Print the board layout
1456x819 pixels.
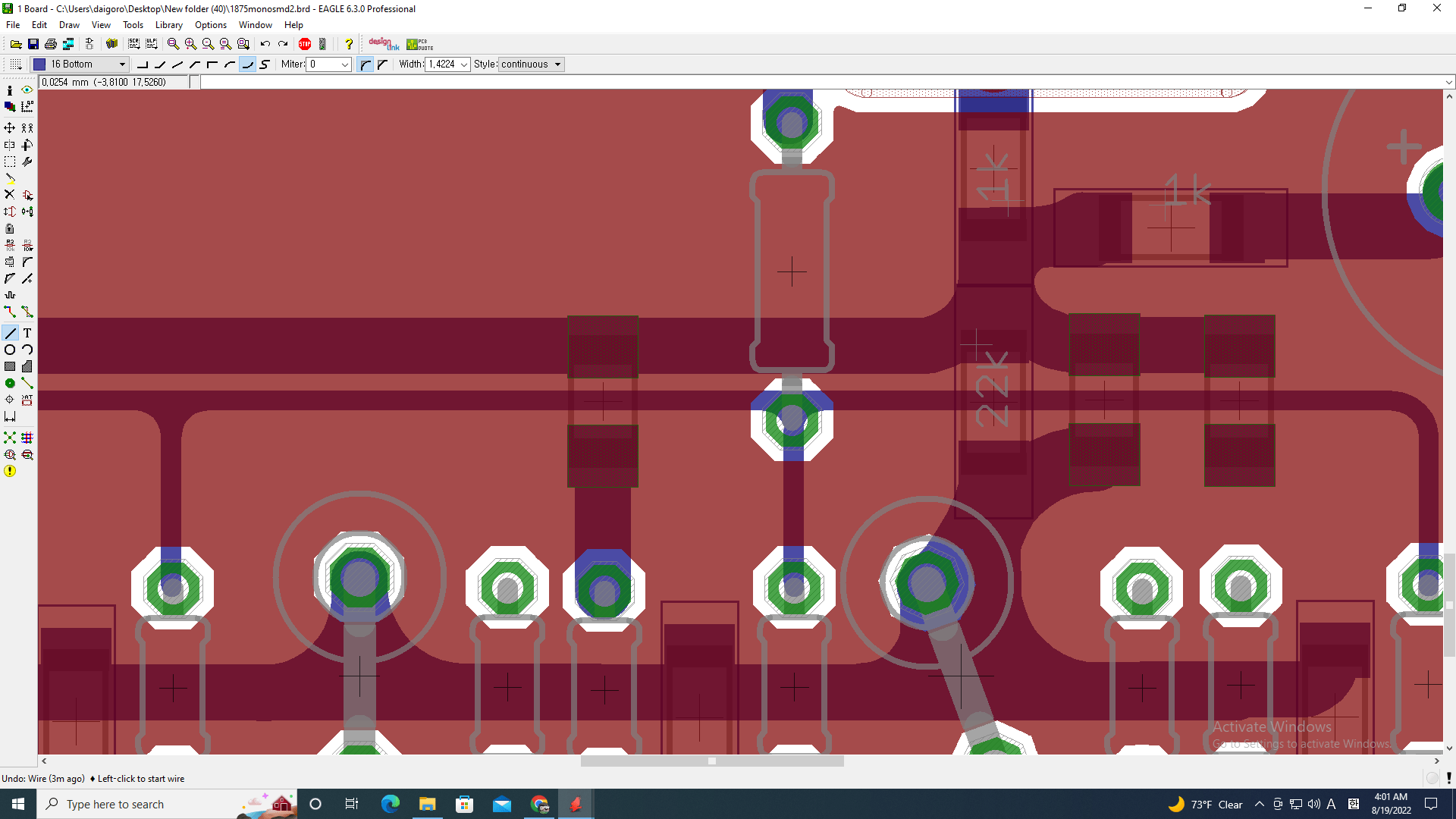[x=51, y=44]
